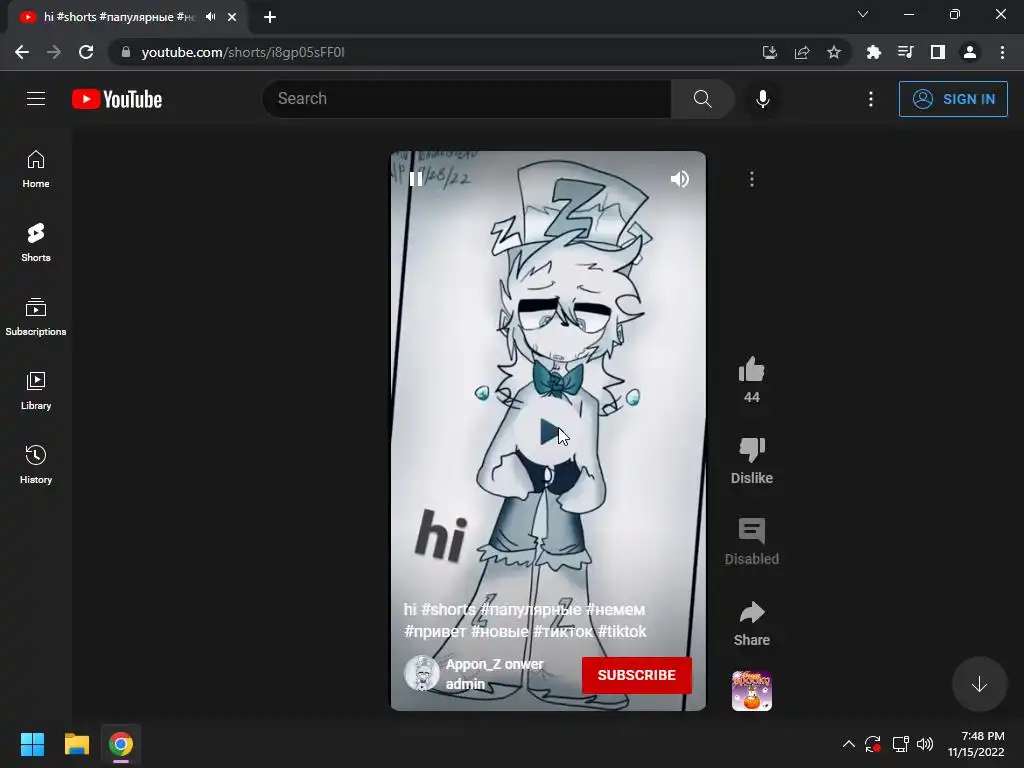Reload the current page
The image size is (1024, 768).
tap(86, 52)
